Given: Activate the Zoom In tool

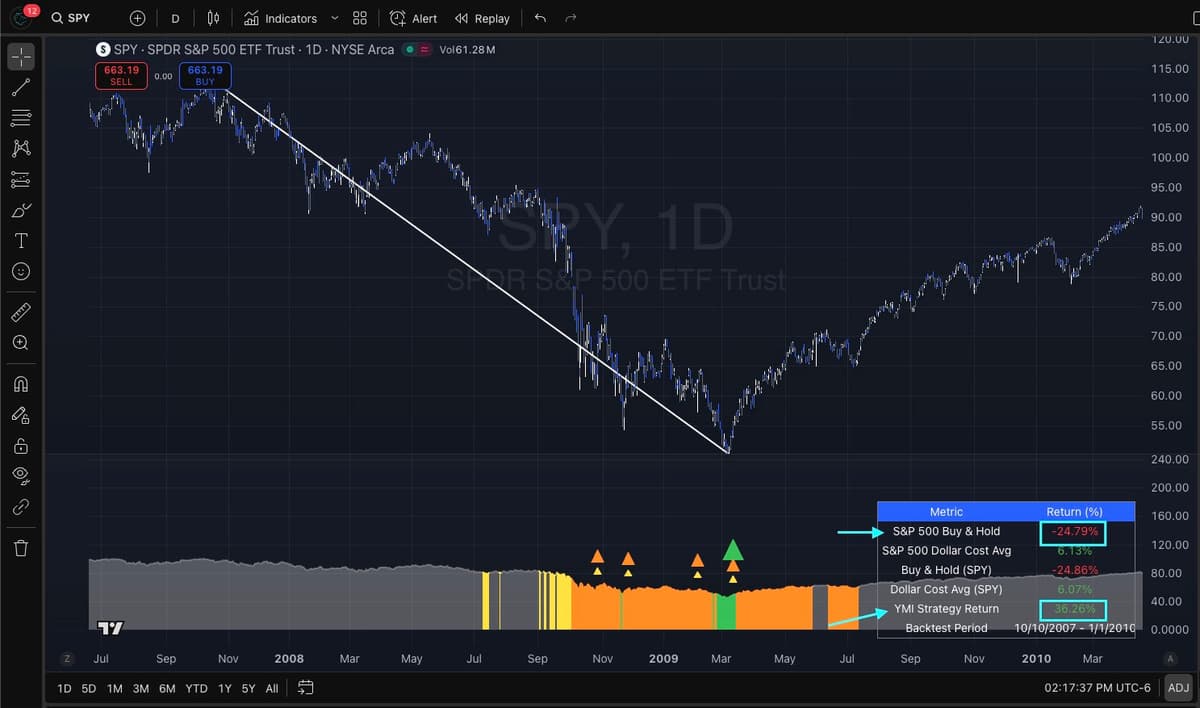Looking at the screenshot, I should click(21, 342).
